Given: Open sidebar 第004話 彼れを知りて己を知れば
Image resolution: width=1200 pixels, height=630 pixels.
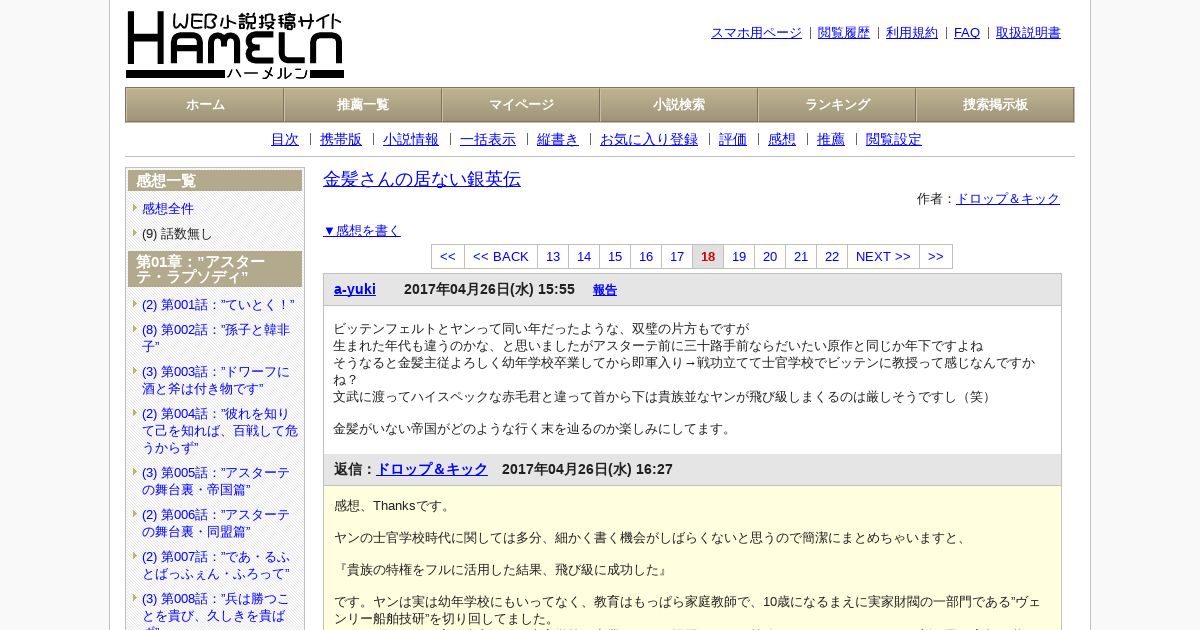Looking at the screenshot, I should pyautogui.click(x=220, y=430).
